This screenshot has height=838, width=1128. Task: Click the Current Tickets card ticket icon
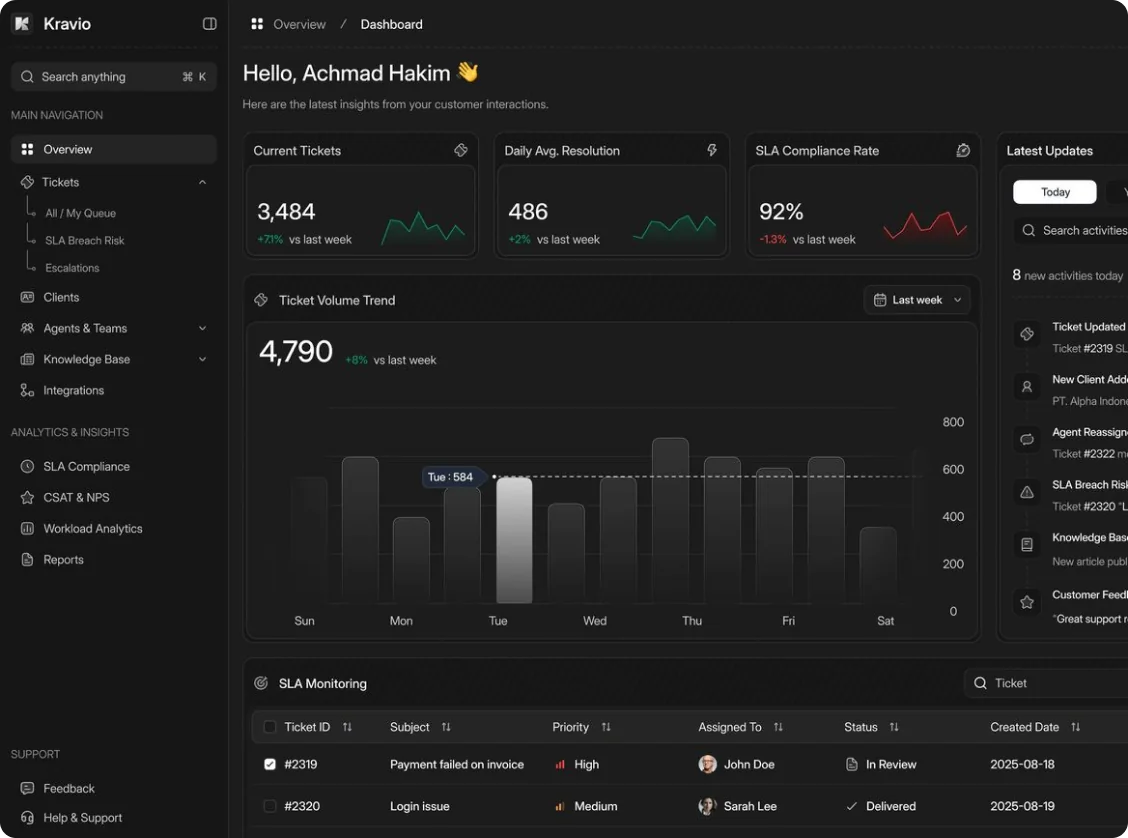(x=461, y=150)
